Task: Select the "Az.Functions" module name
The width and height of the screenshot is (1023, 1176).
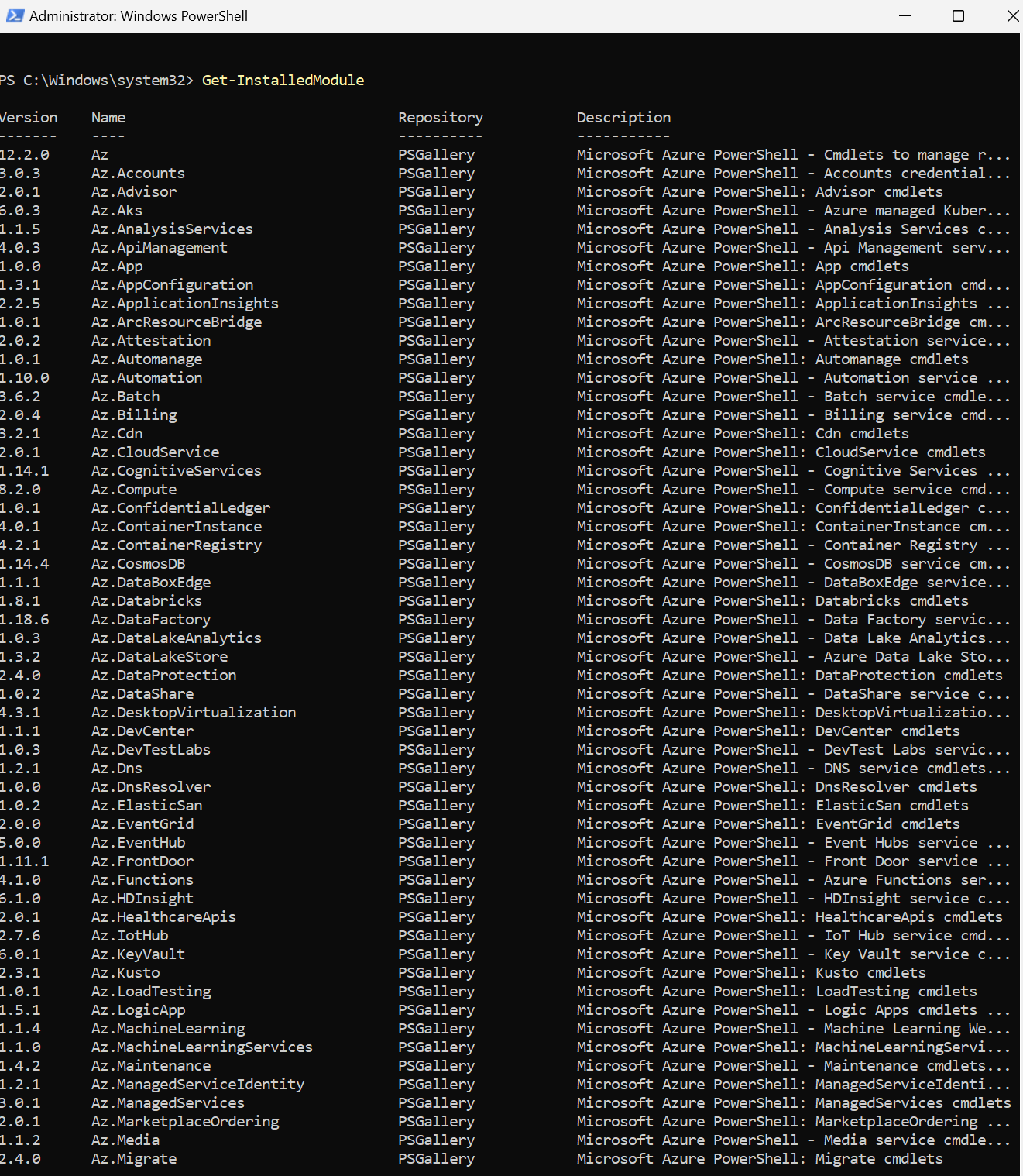Action: pos(142,880)
